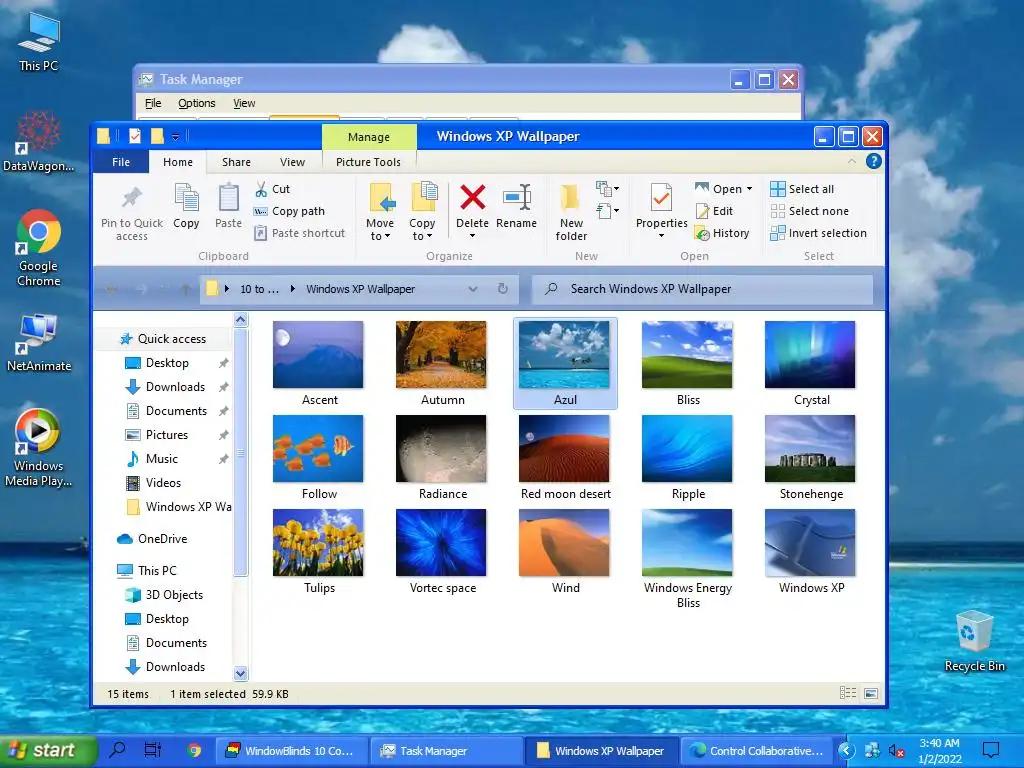Click Invert selection
This screenshot has height=768, width=1024.
818,233
